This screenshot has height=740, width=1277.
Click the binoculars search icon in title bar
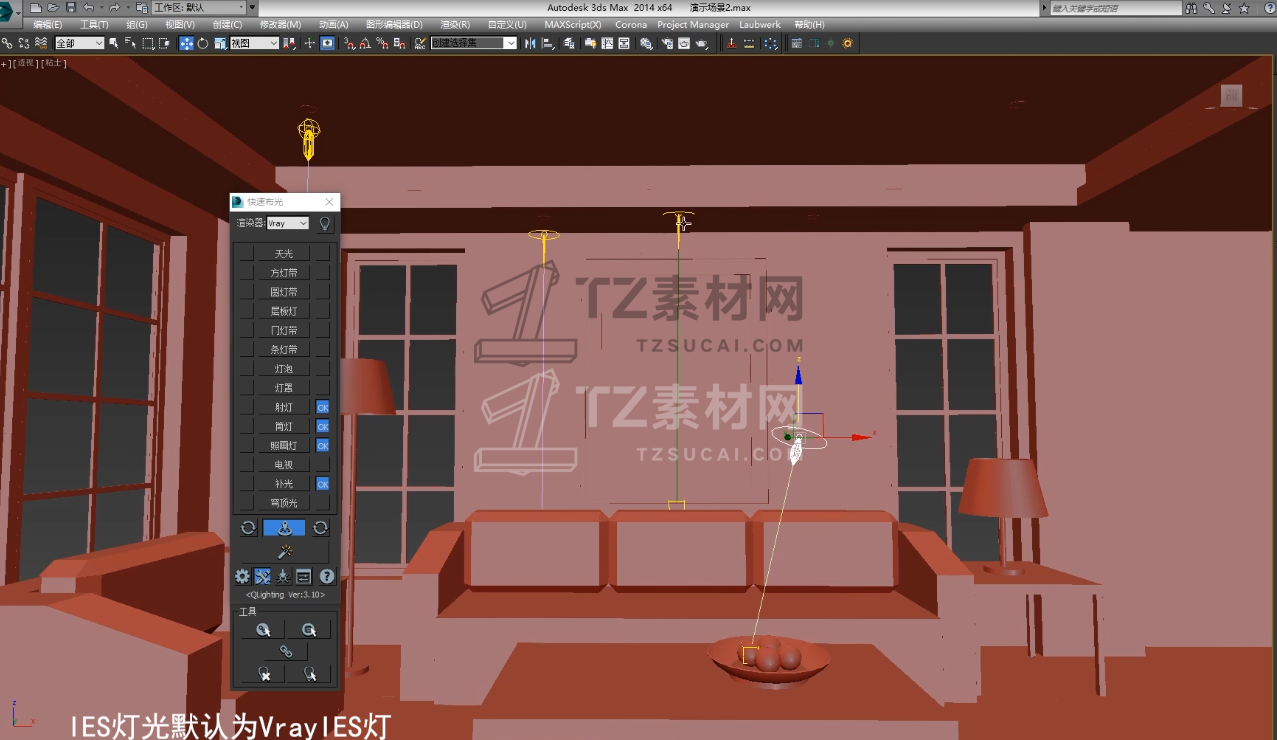[x=1191, y=8]
